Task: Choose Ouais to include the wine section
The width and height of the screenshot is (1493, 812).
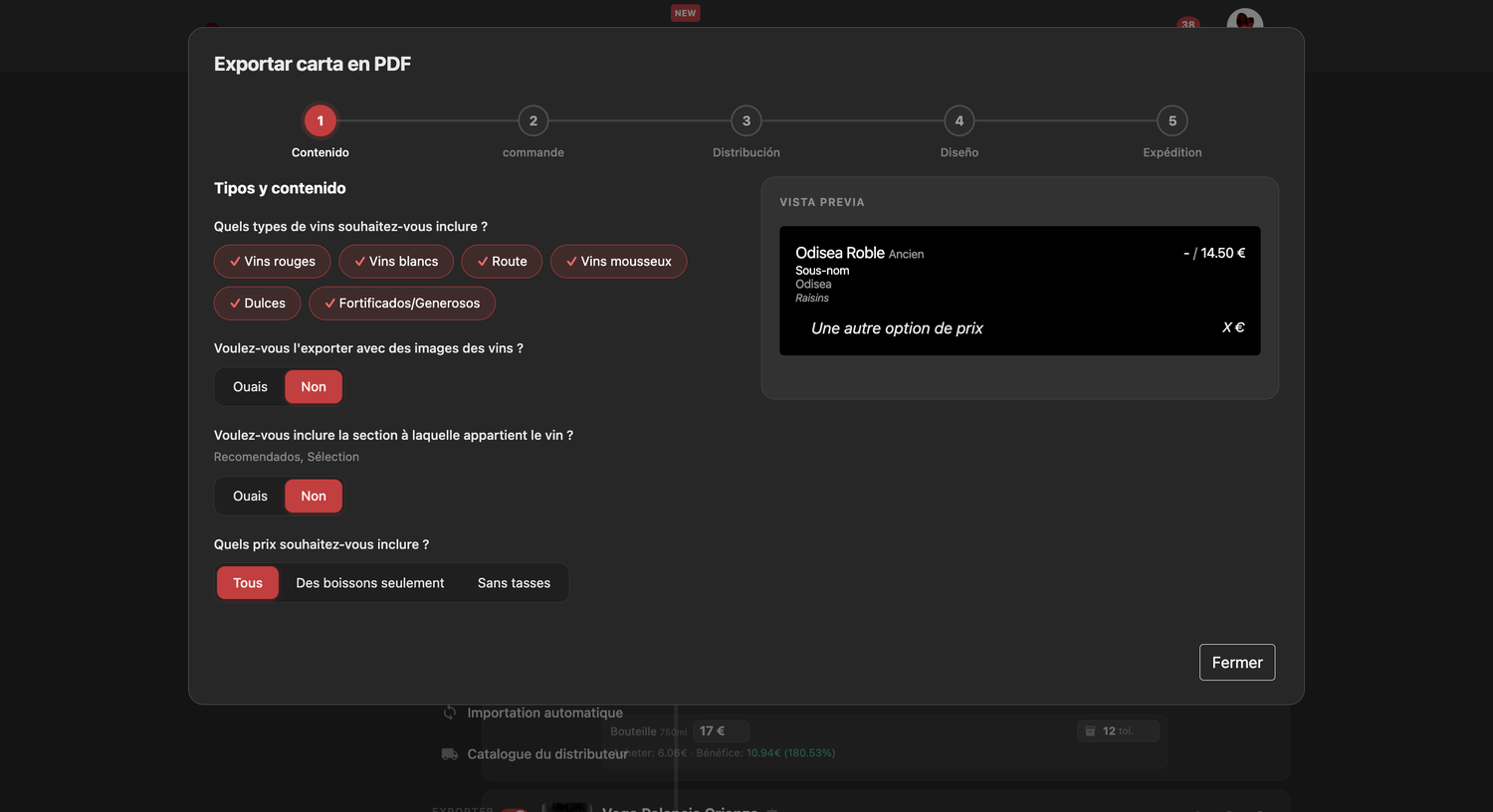Action: pos(250,497)
